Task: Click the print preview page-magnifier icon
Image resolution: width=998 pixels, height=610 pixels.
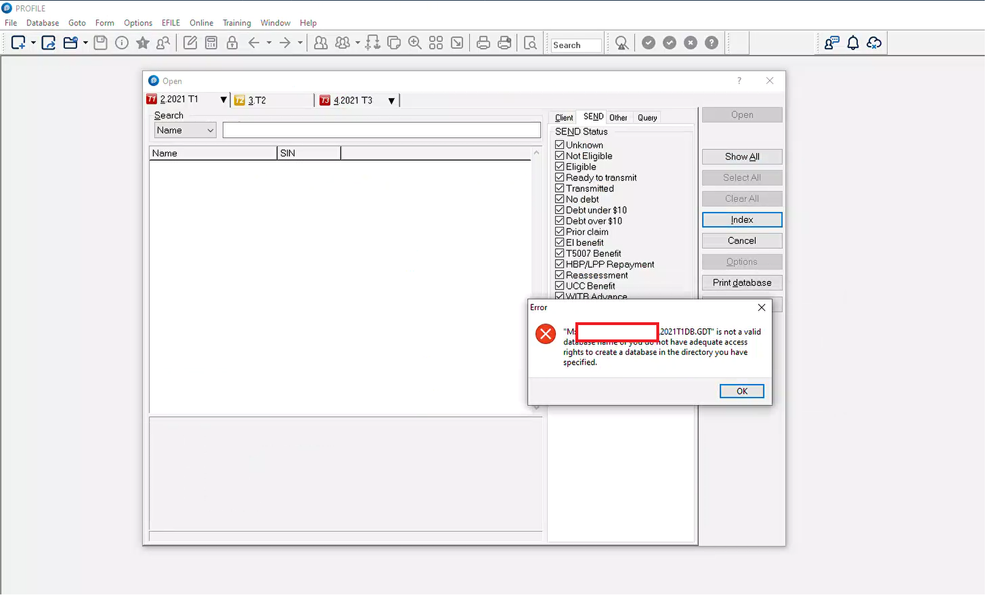Action: coord(530,43)
